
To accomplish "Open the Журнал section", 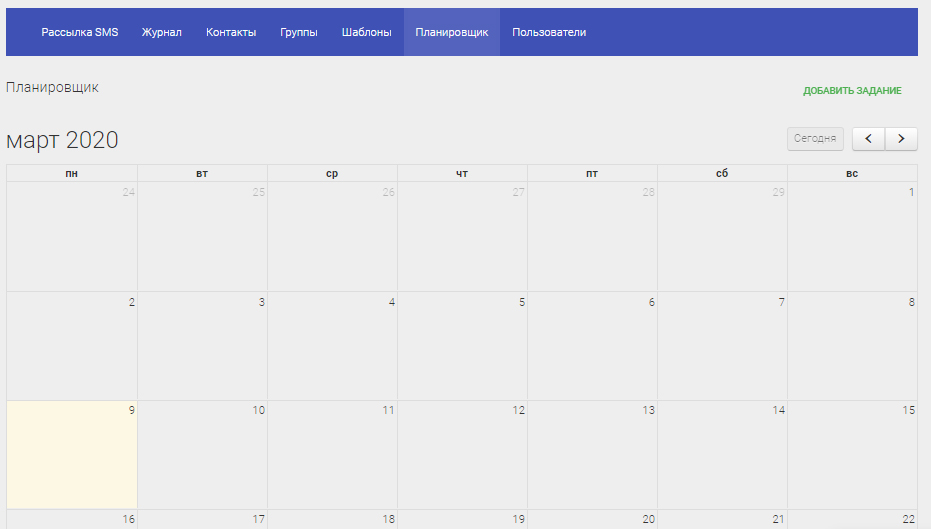I will pos(162,32).
